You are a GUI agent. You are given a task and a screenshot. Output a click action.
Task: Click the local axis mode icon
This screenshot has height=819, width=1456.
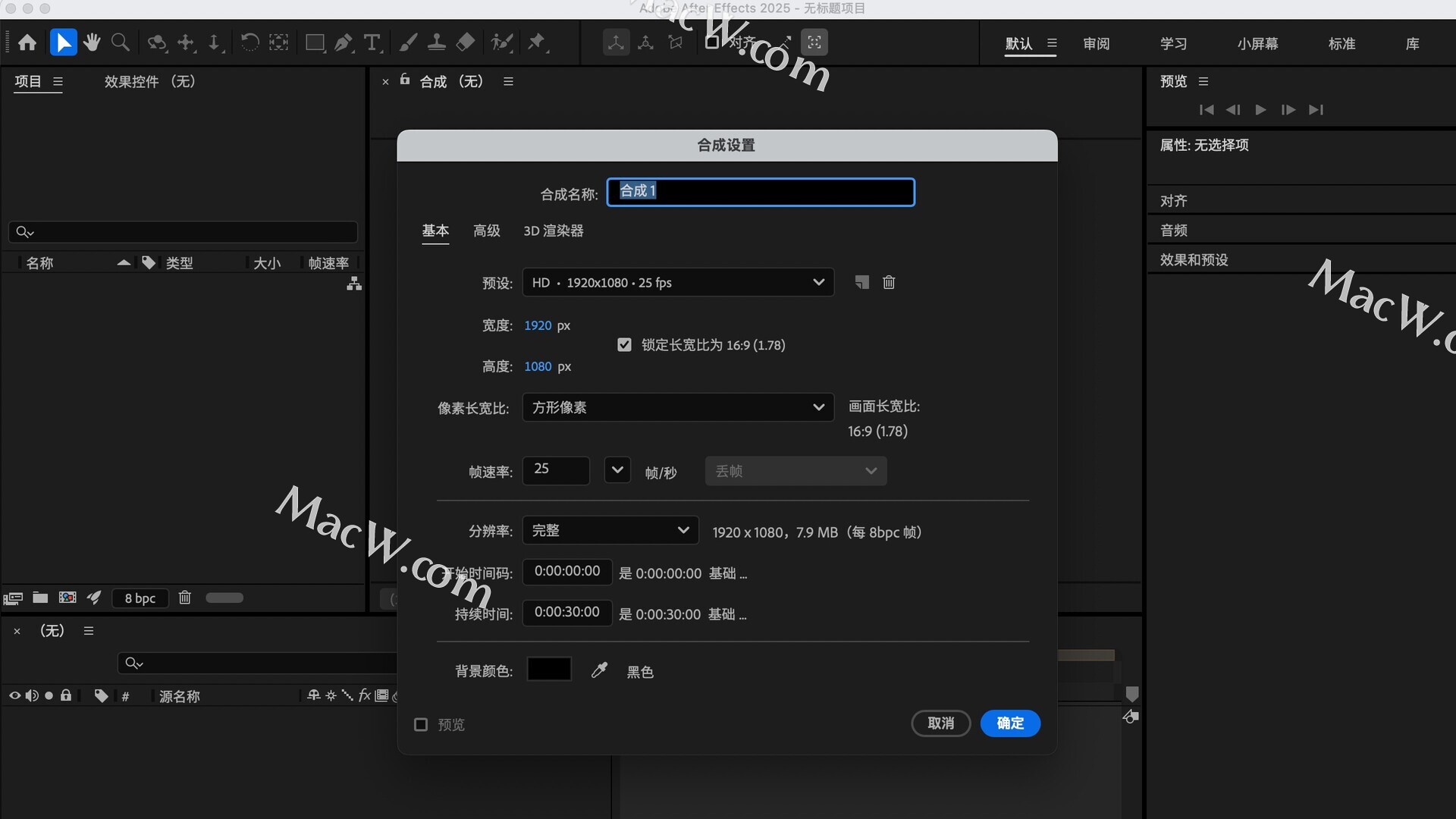[616, 42]
